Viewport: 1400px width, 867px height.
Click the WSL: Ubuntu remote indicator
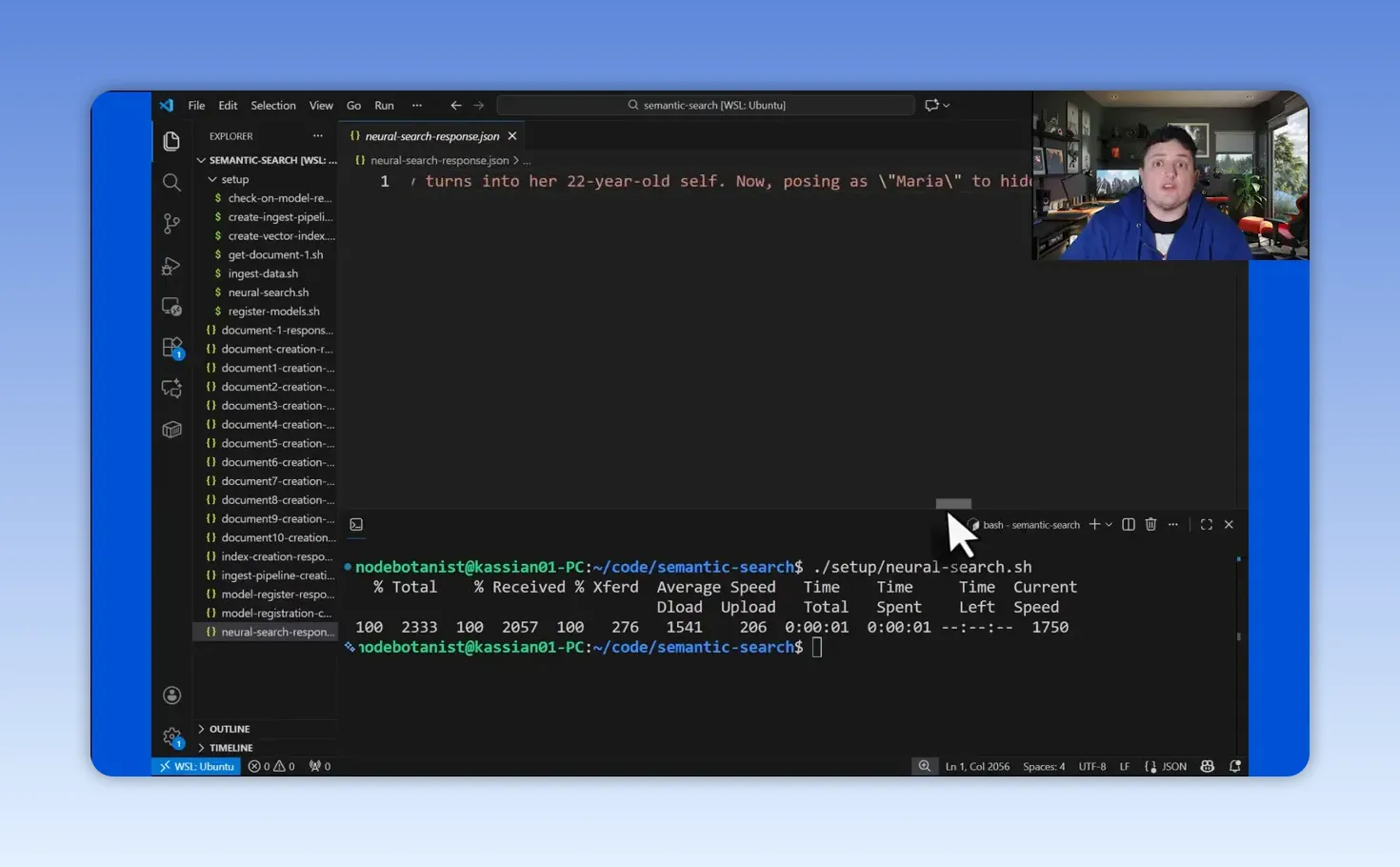[x=196, y=766]
